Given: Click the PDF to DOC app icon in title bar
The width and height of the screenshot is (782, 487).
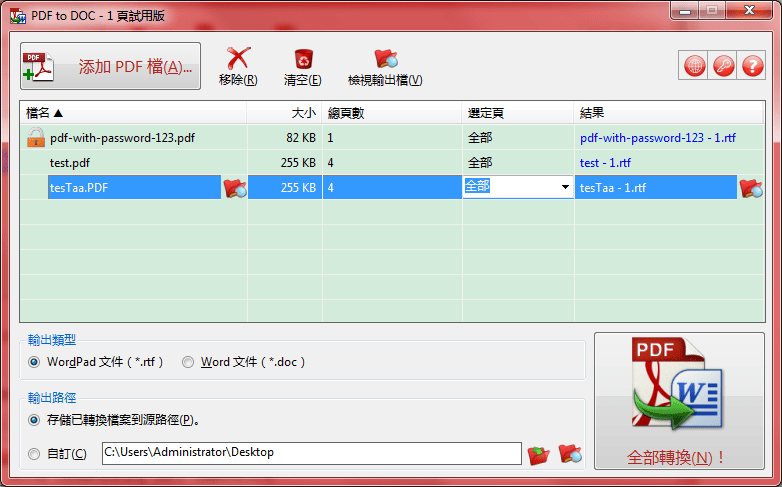Looking at the screenshot, I should point(18,15).
